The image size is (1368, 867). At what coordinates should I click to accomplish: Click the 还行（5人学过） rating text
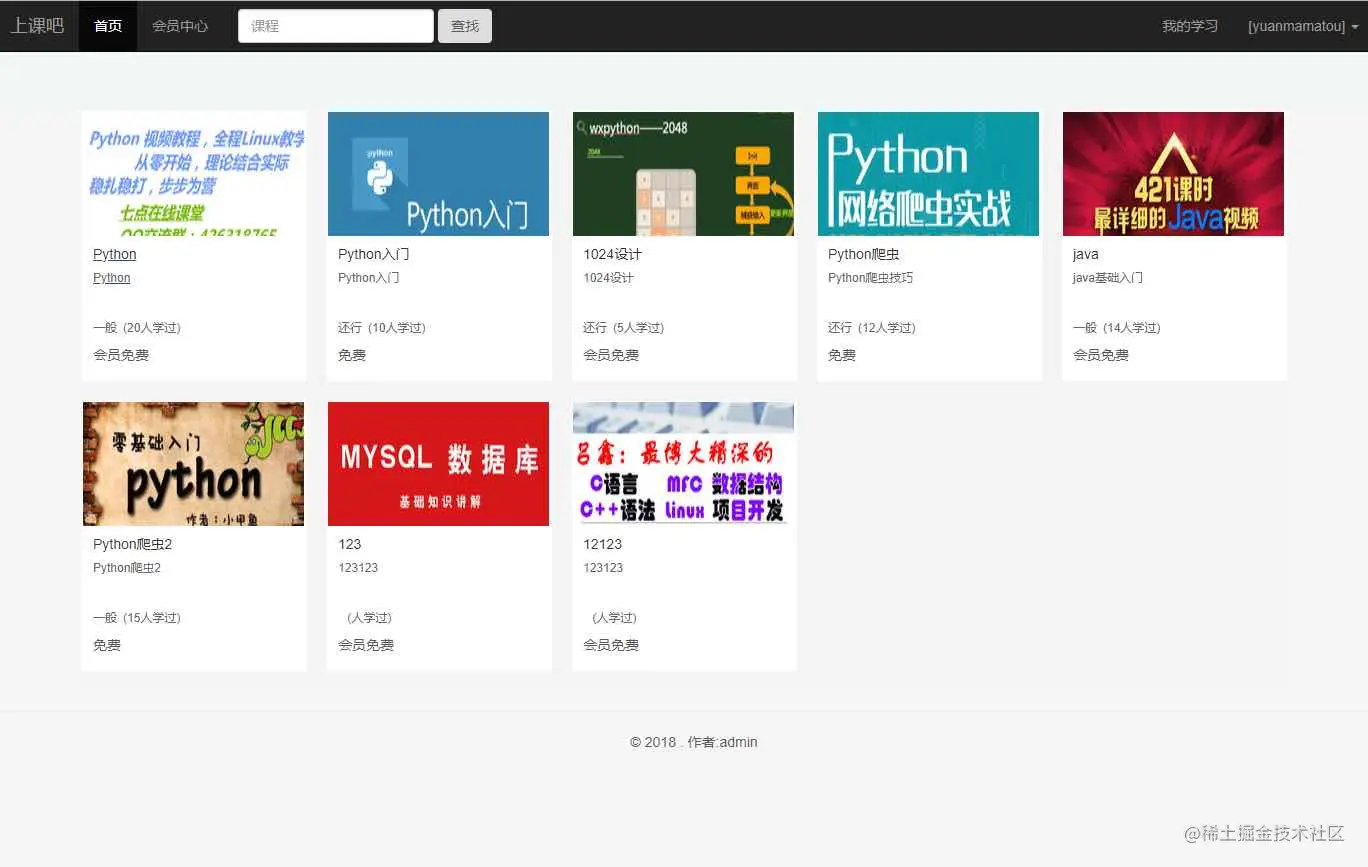tap(624, 328)
